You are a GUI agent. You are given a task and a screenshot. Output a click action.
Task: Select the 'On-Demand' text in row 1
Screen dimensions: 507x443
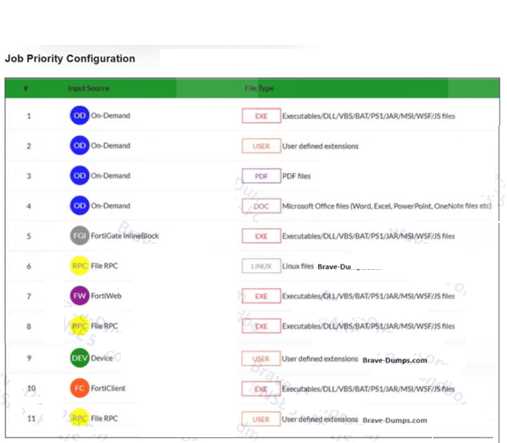(x=111, y=116)
